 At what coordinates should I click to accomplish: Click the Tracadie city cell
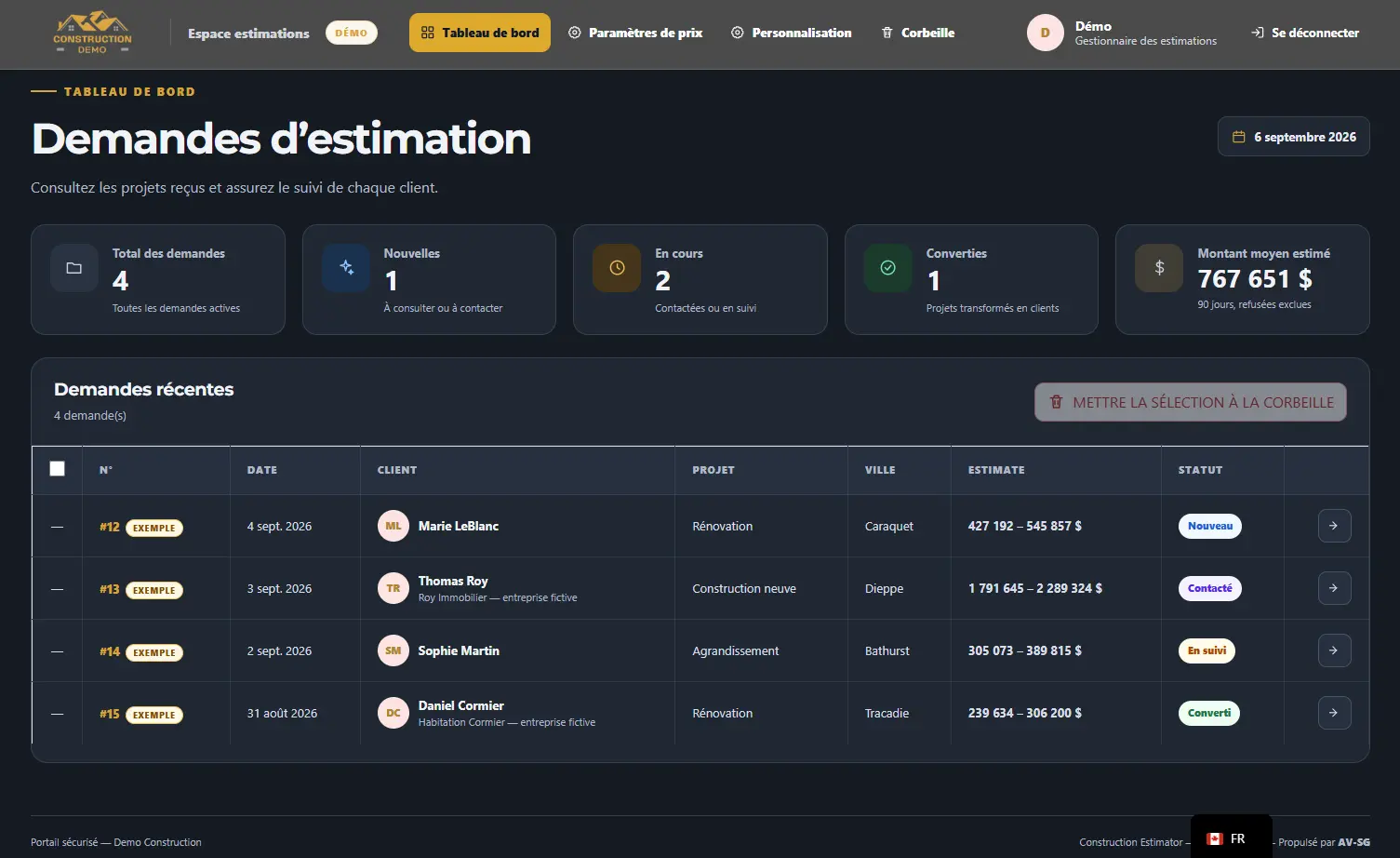pyautogui.click(x=887, y=713)
